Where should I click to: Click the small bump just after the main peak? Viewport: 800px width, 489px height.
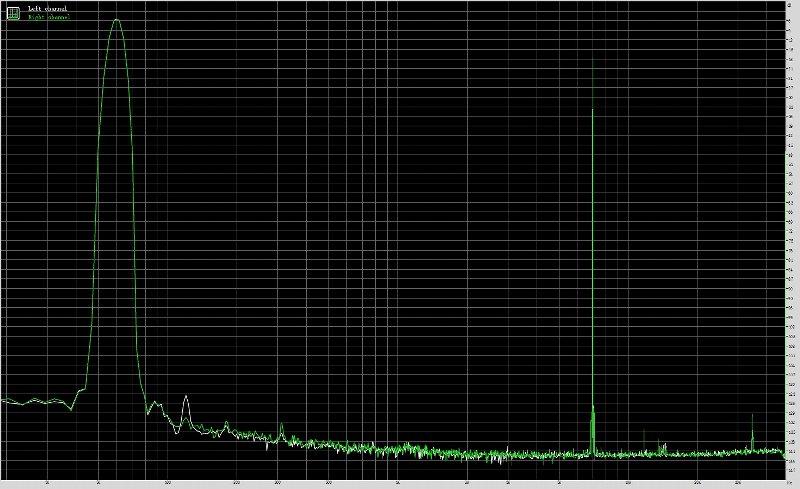coord(156,403)
